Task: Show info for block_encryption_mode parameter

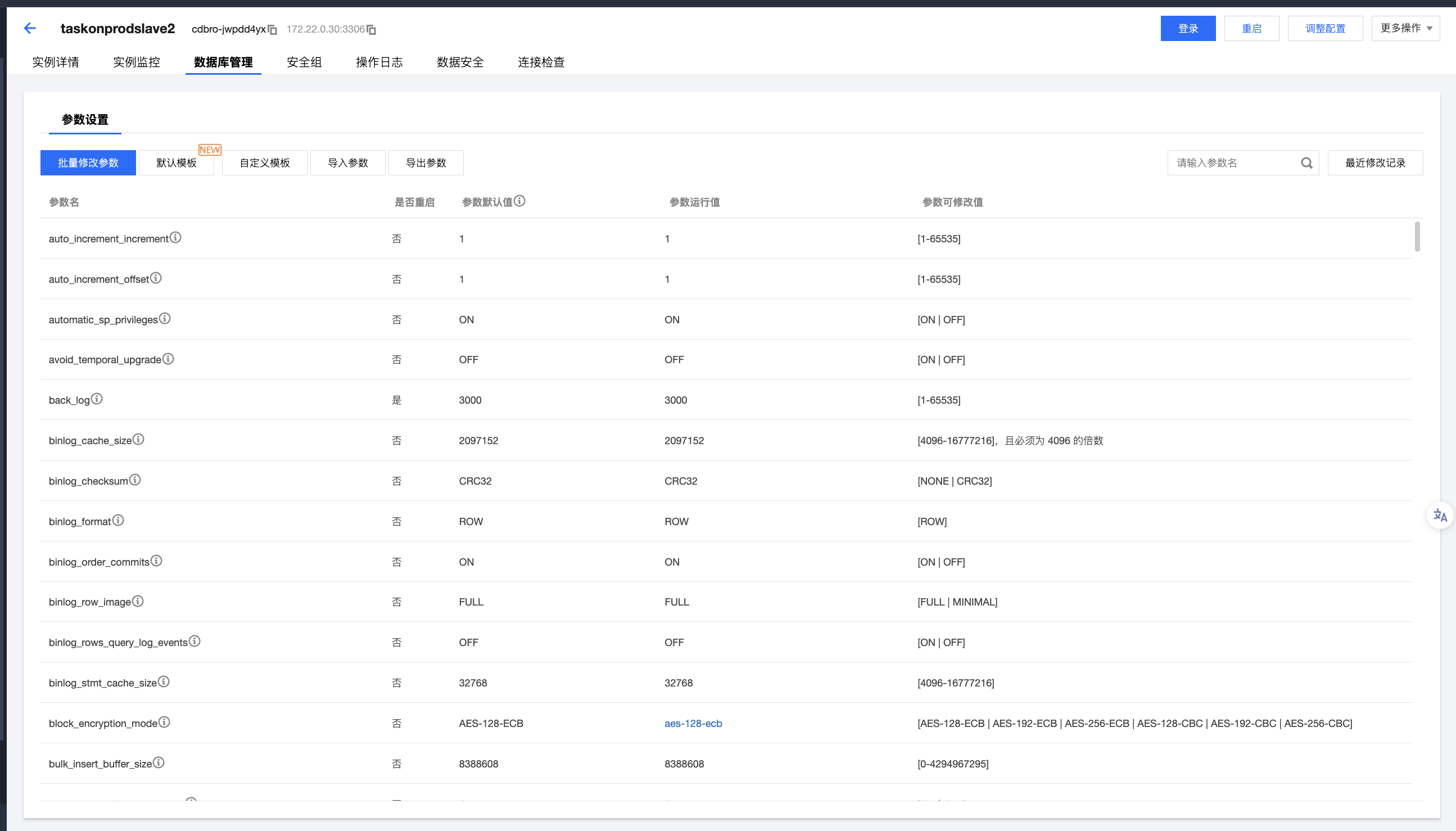Action: [164, 722]
